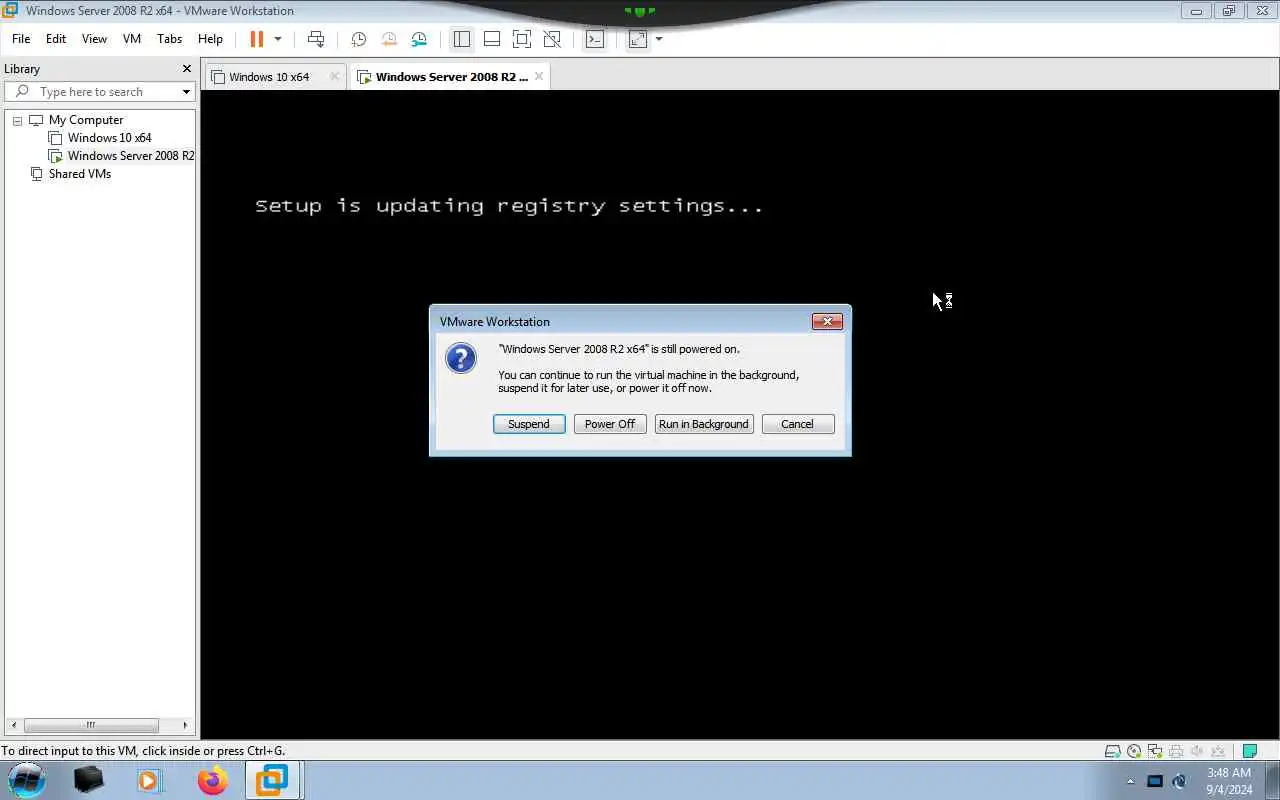
Task: Click the hard disk status bar icon
Action: pos(1112,751)
